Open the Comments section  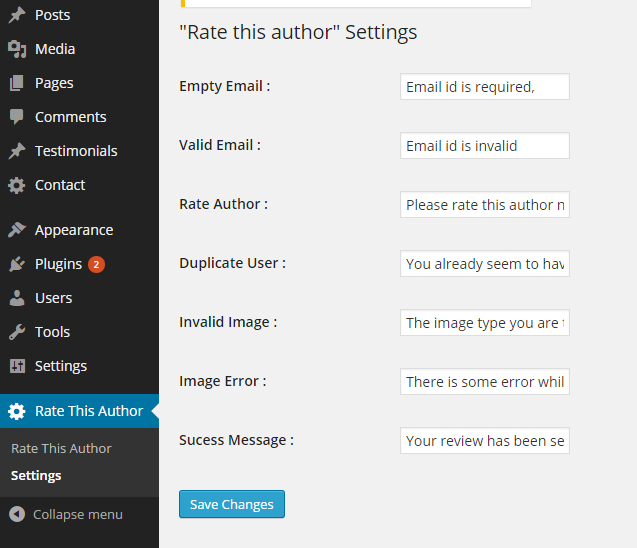[x=79, y=117]
